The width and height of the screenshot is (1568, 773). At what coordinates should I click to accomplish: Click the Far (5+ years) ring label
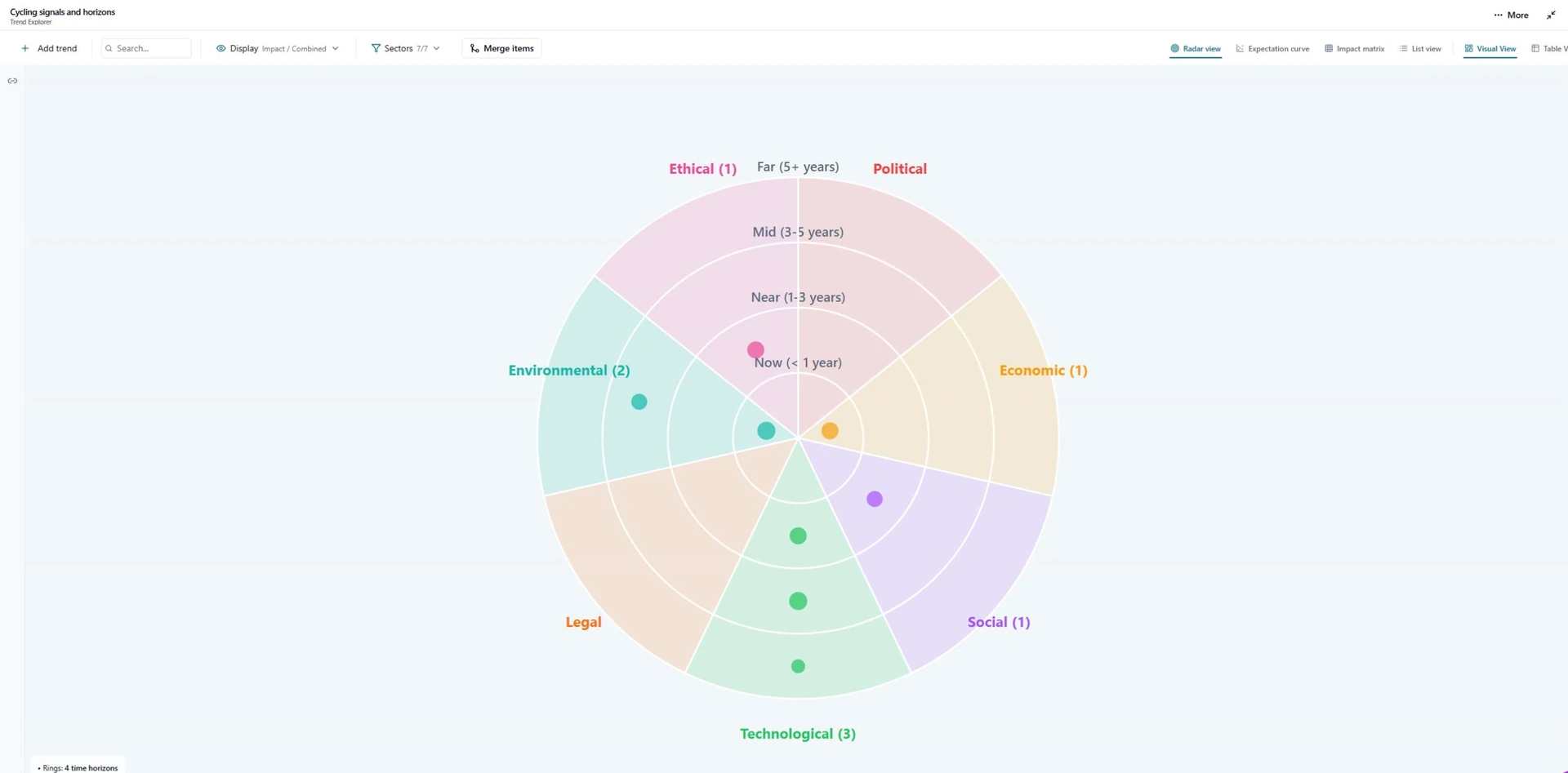[x=798, y=167]
